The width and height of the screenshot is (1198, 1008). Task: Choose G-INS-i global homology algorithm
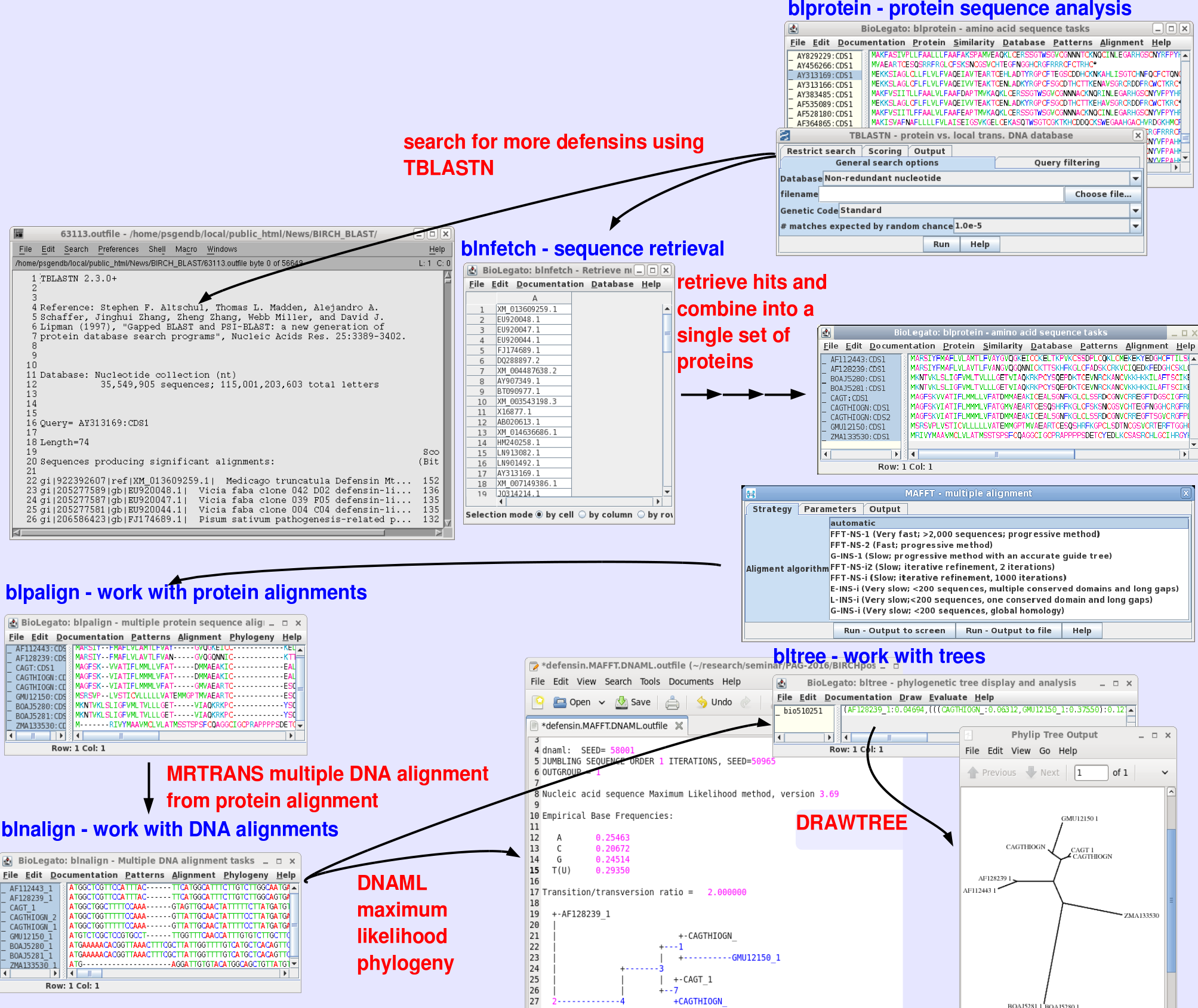click(1009, 611)
